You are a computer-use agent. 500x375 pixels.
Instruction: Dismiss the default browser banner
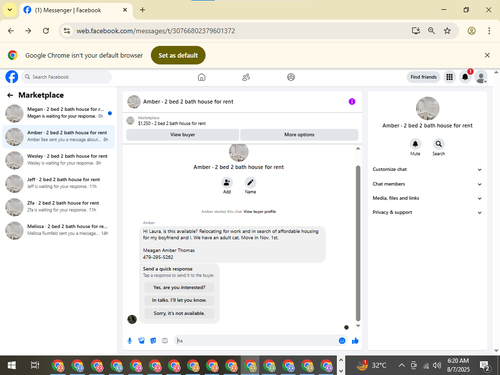[x=487, y=55]
